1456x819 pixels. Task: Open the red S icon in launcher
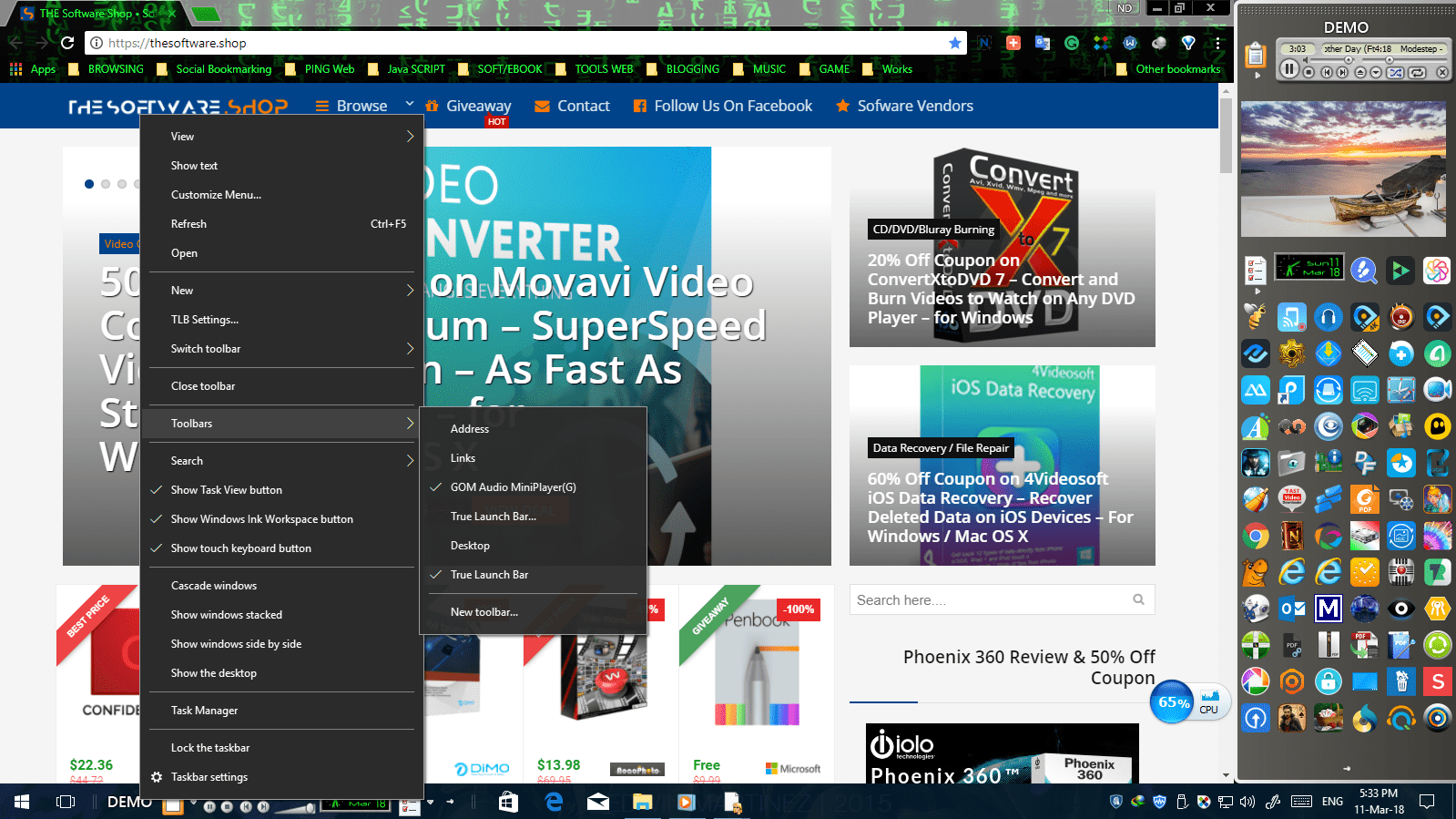(x=1438, y=681)
